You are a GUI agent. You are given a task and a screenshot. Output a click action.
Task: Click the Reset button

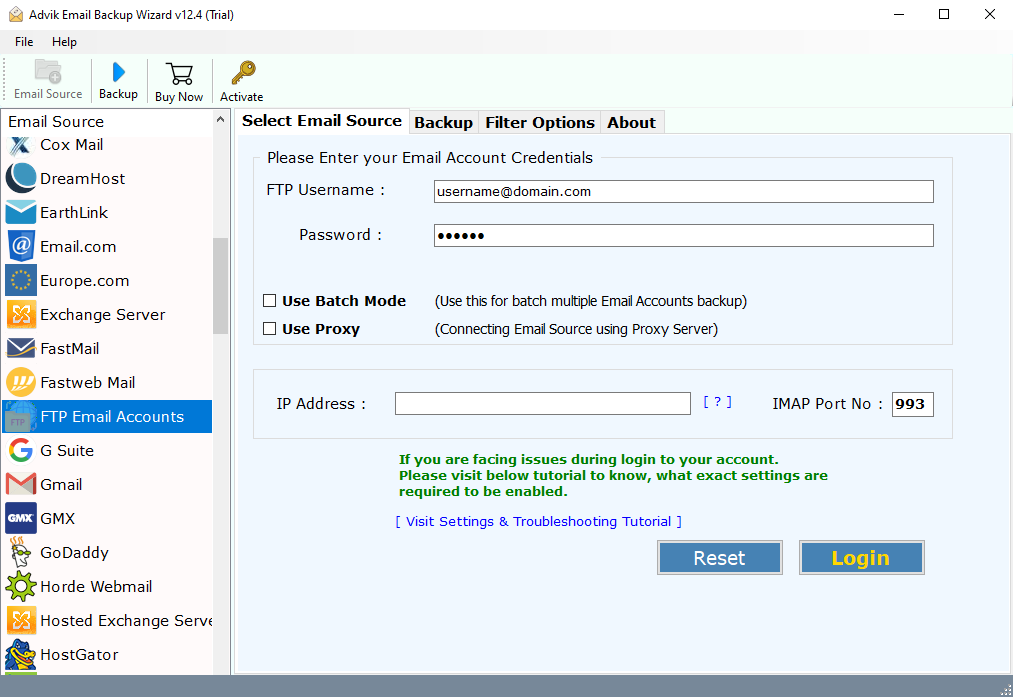pos(719,557)
